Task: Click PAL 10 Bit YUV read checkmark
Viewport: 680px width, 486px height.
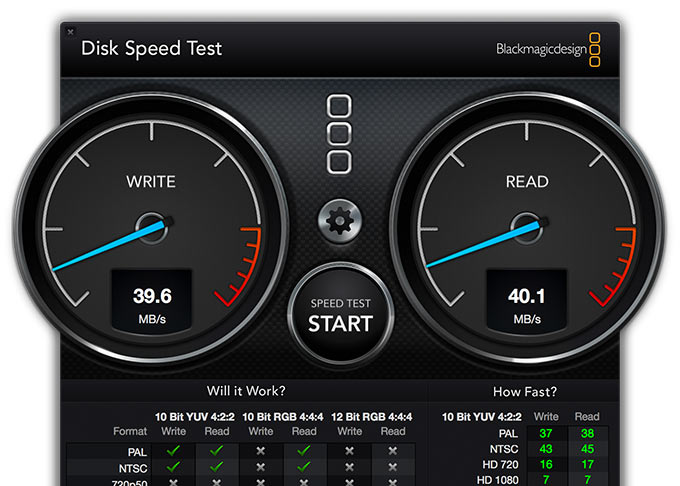Action: click(x=216, y=451)
